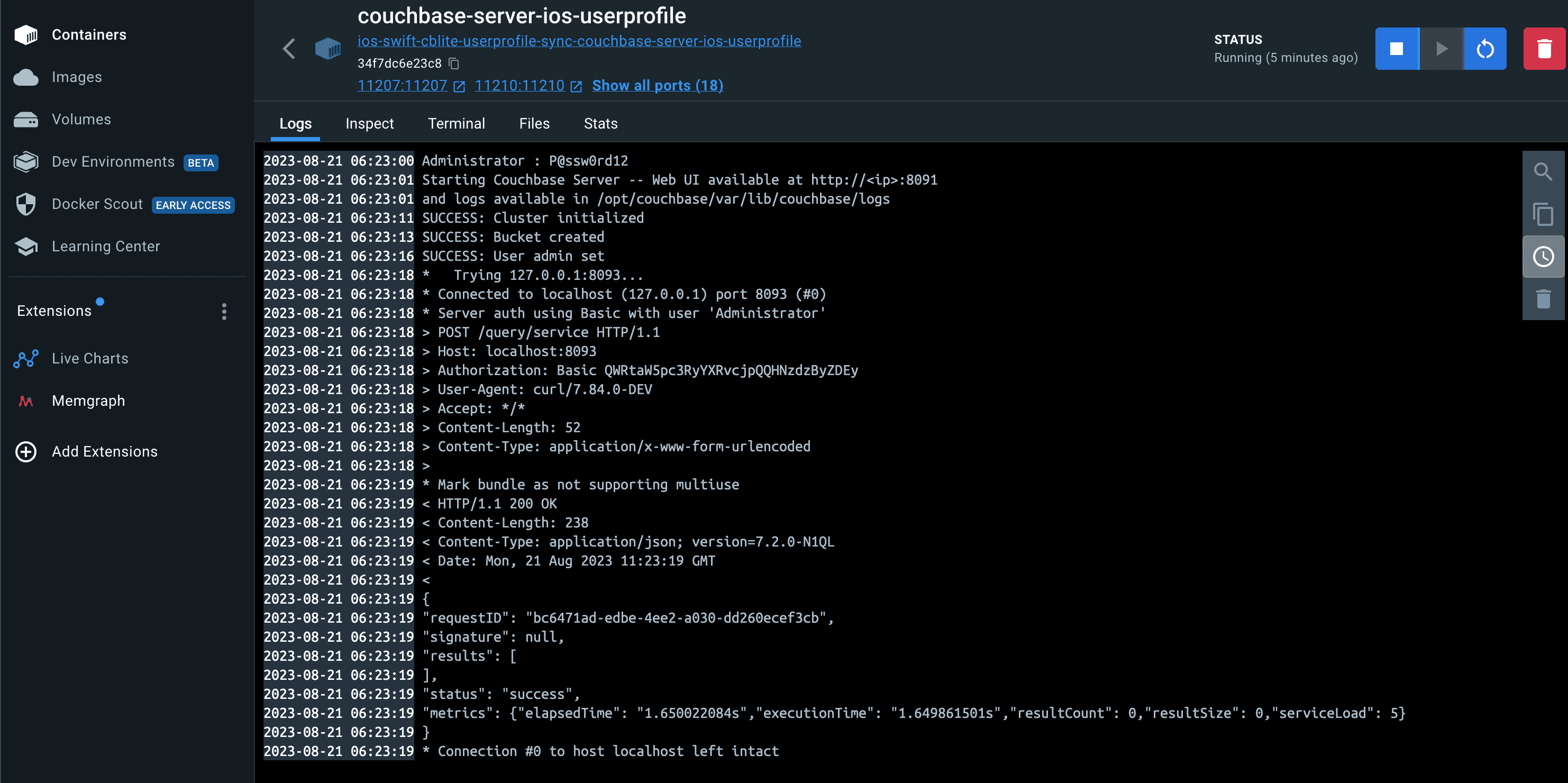The width and height of the screenshot is (1568, 783).
Task: Click the EARLY ACCESS badge on Docker Scout
Action: [193, 205]
